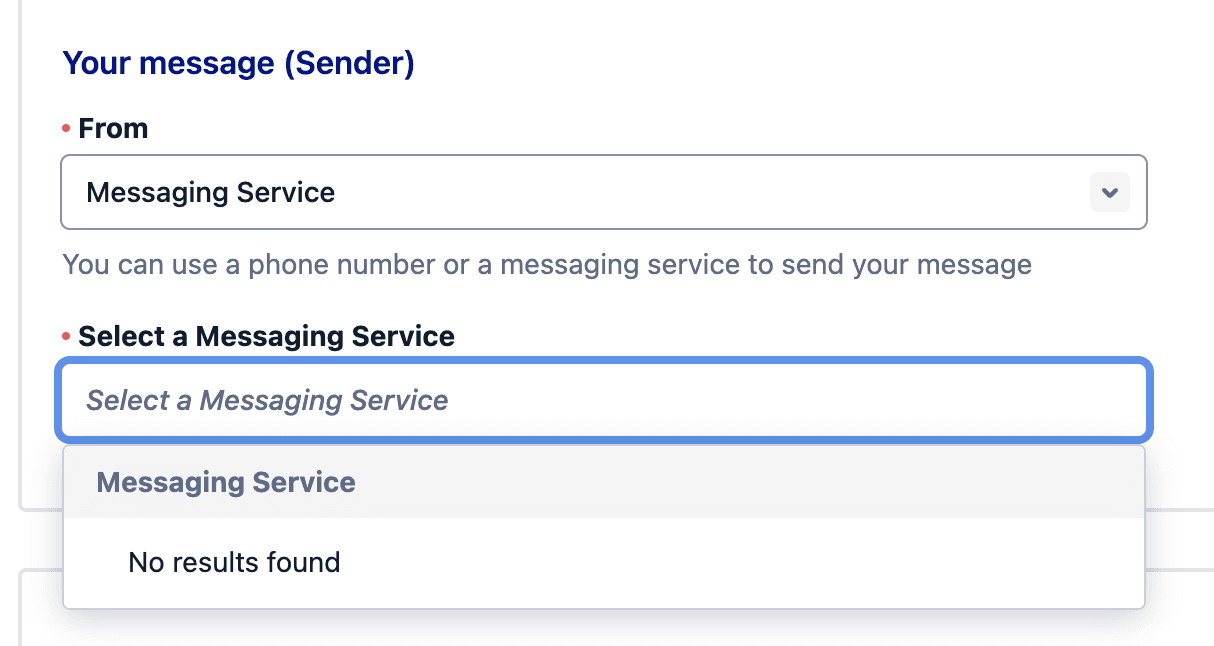This screenshot has width=1214, height=646.
Task: Click the Your message (Sender) heading
Action: (x=237, y=63)
